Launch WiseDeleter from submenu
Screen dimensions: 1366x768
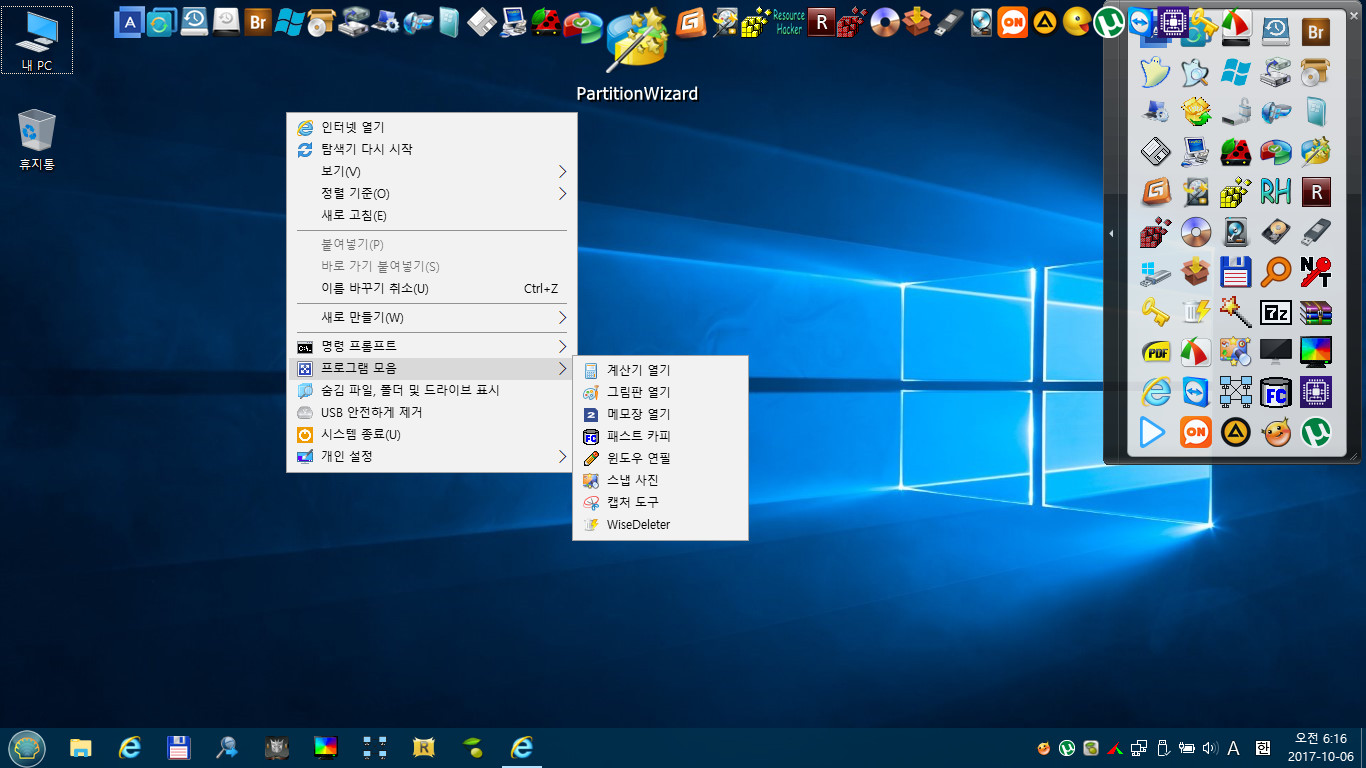(x=660, y=524)
